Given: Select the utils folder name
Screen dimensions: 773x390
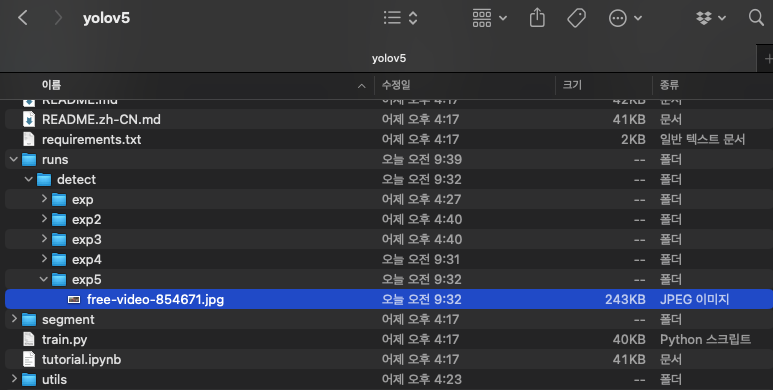Looking at the screenshot, I should coord(54,380).
